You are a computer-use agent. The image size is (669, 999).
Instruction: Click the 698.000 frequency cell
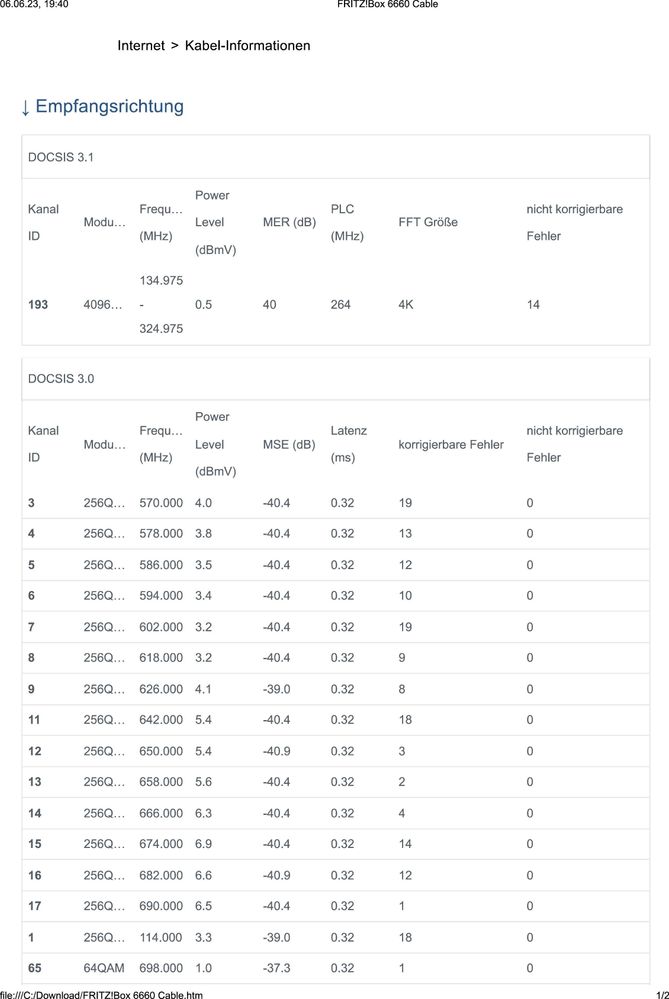pos(161,968)
